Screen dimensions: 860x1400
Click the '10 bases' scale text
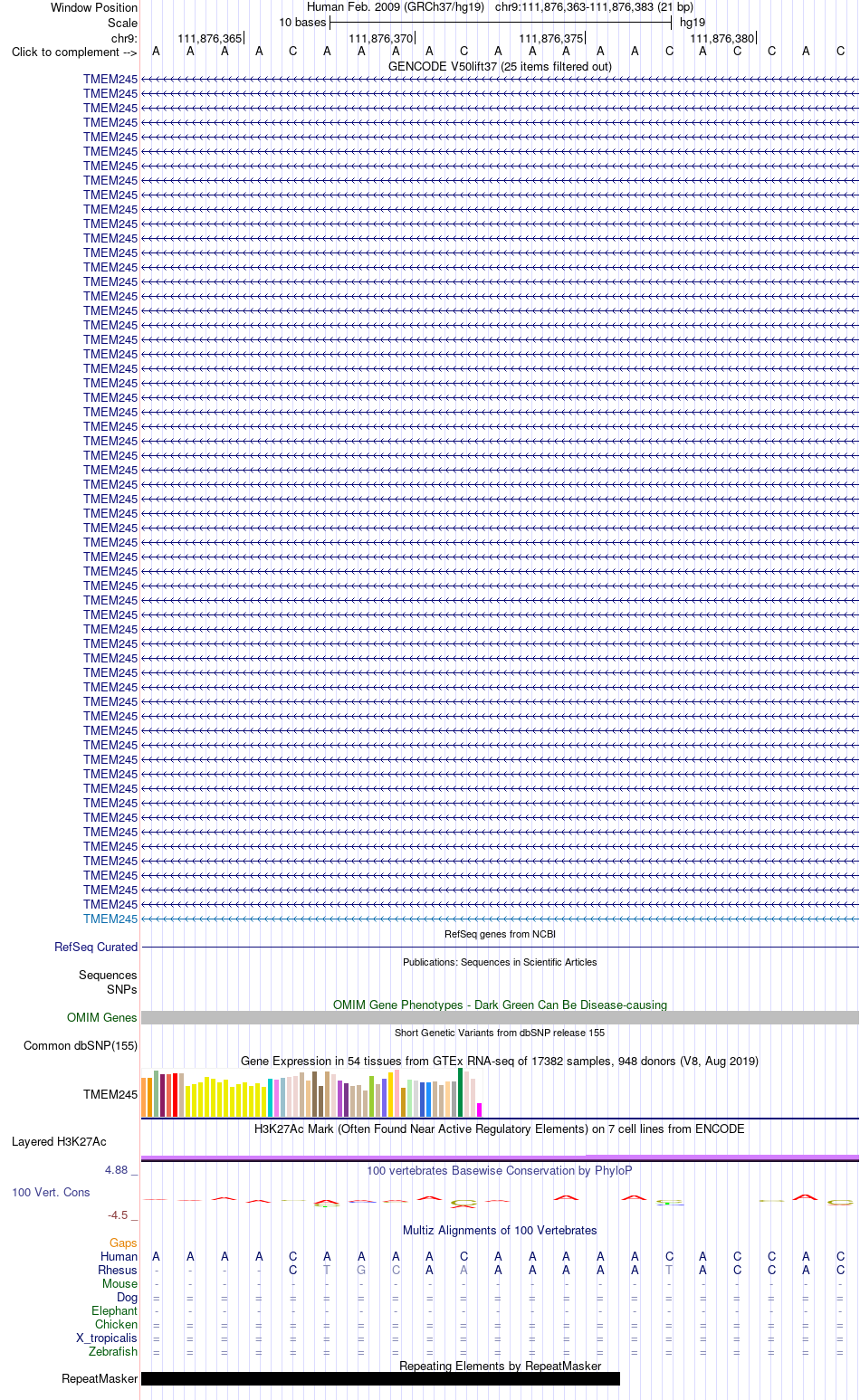[x=302, y=23]
